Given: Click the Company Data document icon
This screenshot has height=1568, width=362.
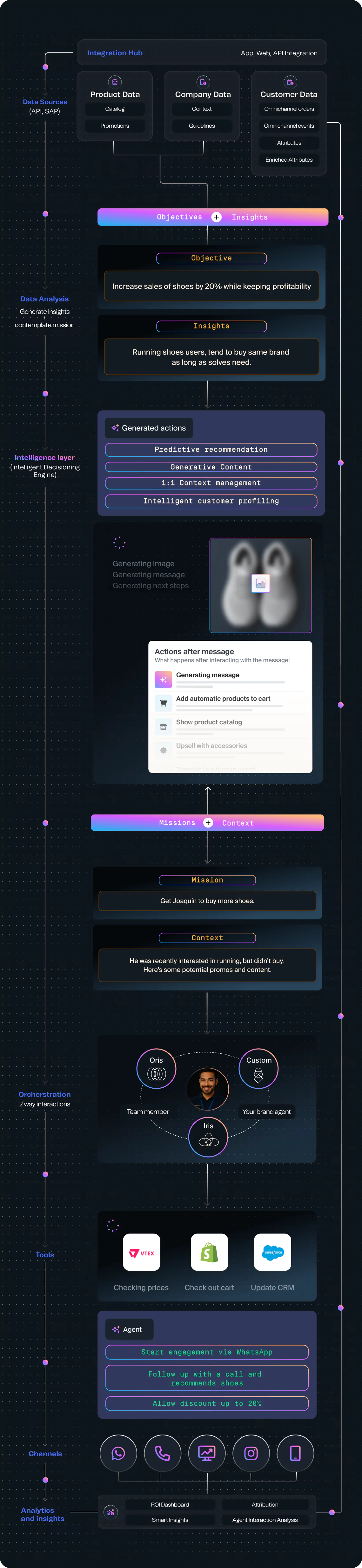Looking at the screenshot, I should click(203, 82).
